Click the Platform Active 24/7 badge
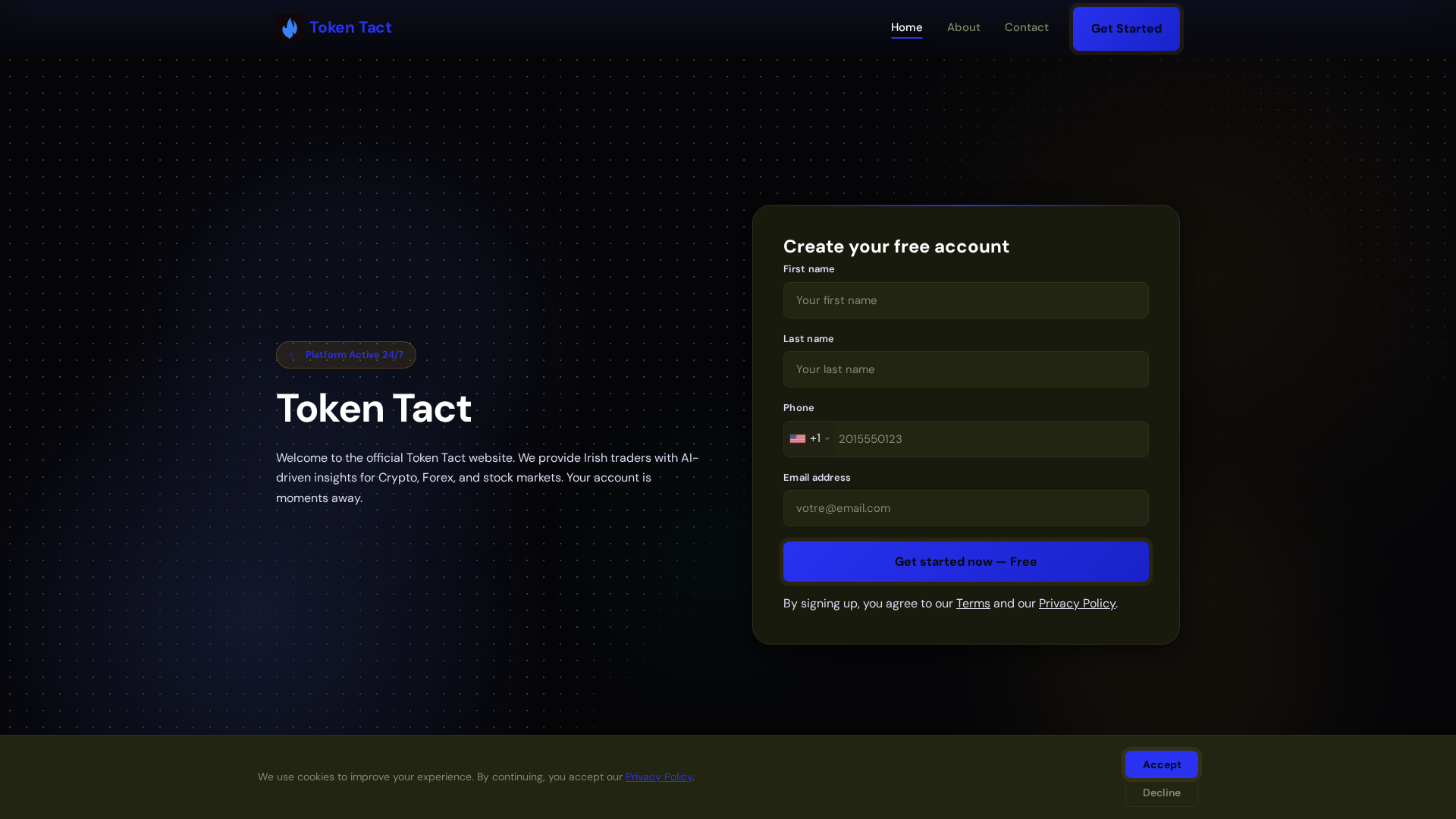This screenshot has height=819, width=1456. point(346,355)
